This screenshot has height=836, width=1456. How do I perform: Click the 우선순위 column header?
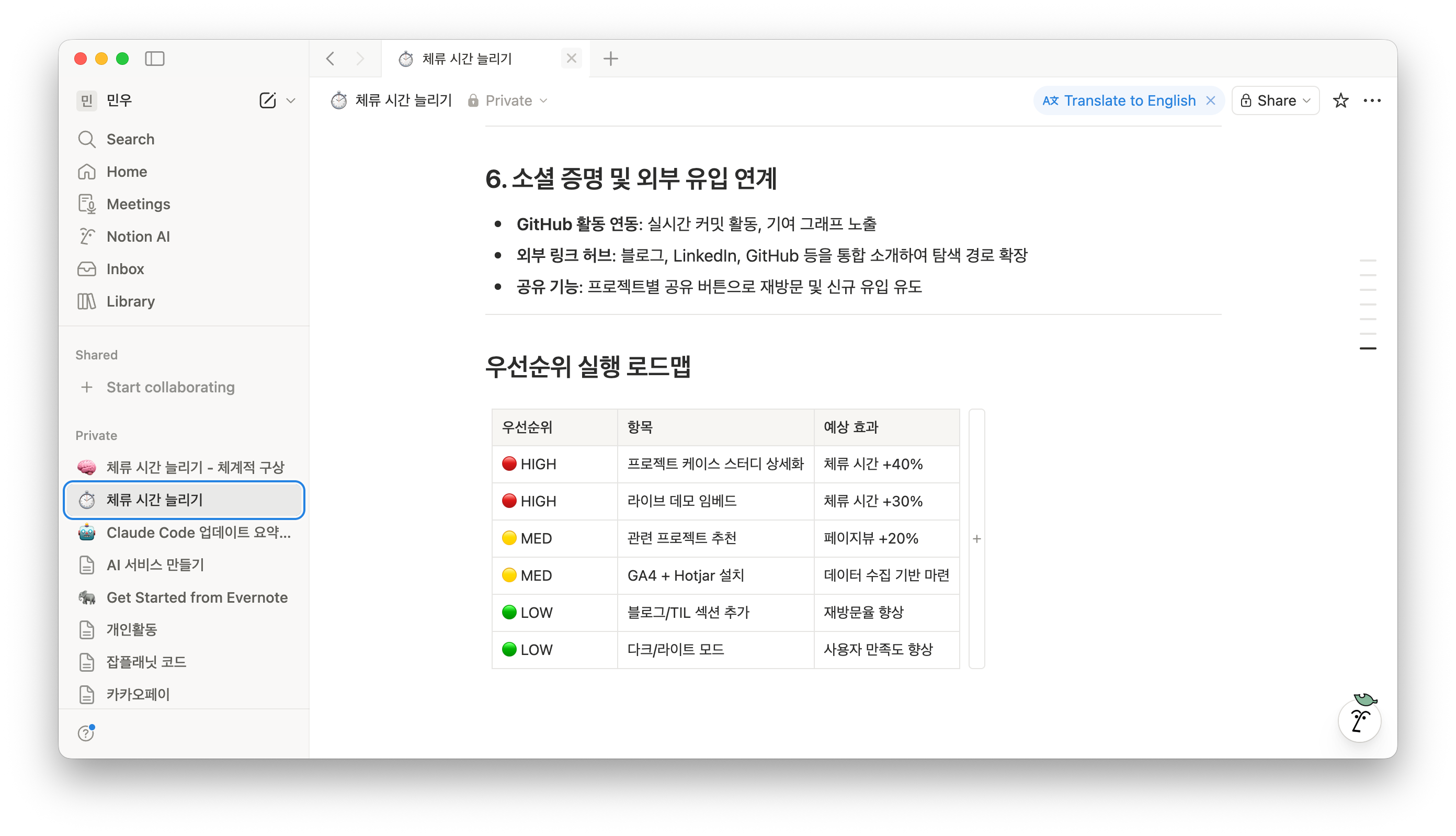[554, 427]
